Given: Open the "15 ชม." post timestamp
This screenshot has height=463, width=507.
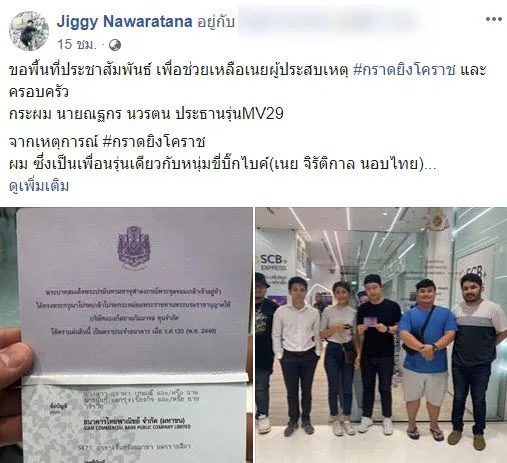Looking at the screenshot, I should 77,44.
